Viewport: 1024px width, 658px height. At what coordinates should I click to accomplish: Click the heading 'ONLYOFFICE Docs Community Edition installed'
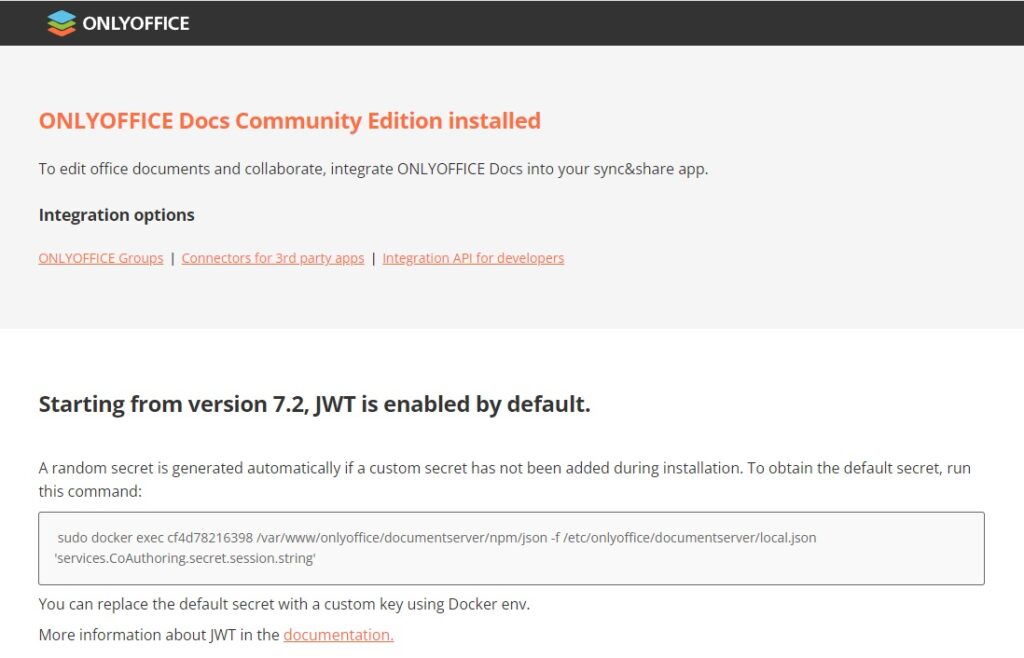click(x=289, y=120)
